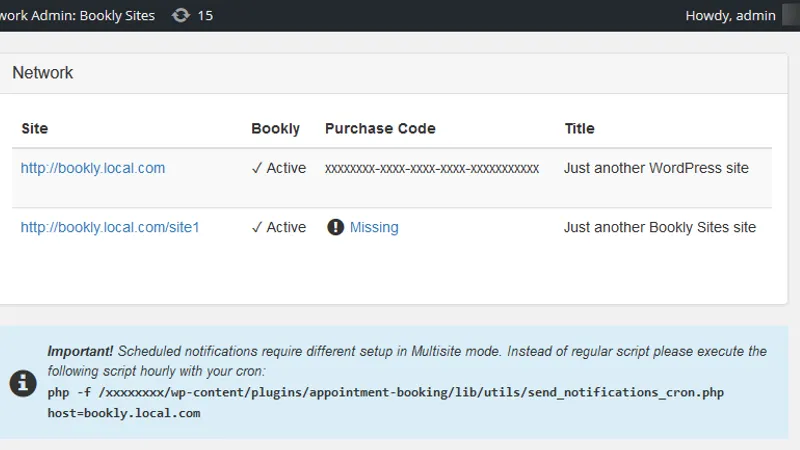Click the info icon in Important notice
This screenshot has height=450, width=800.
pos(23,383)
